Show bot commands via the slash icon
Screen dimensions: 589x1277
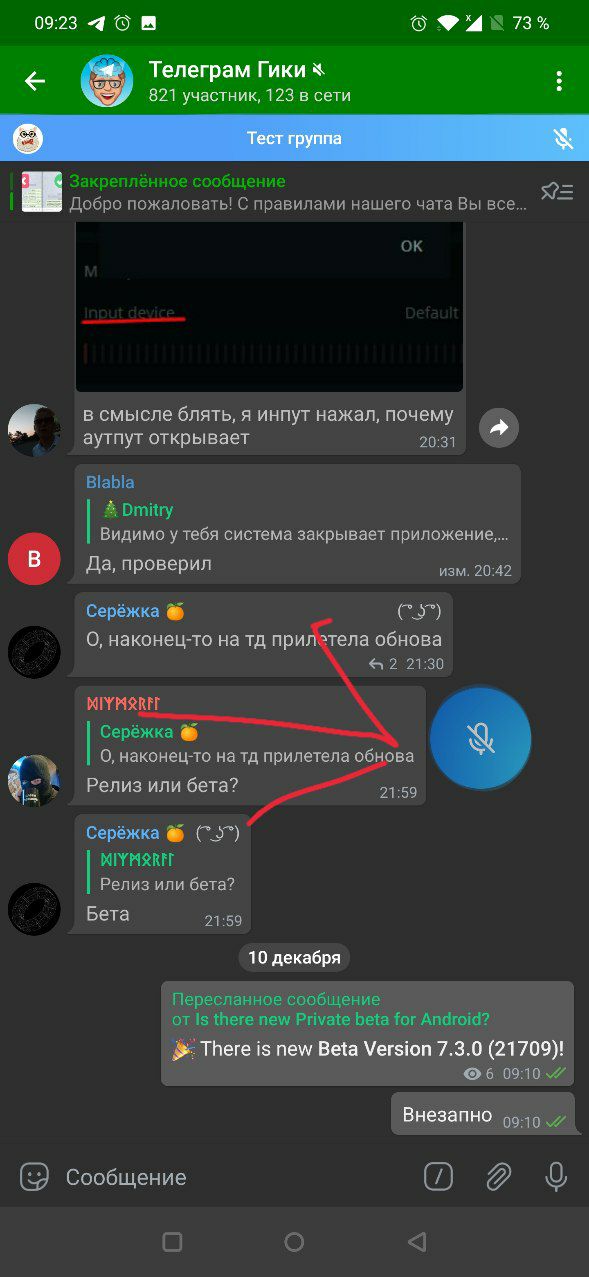tap(438, 1177)
